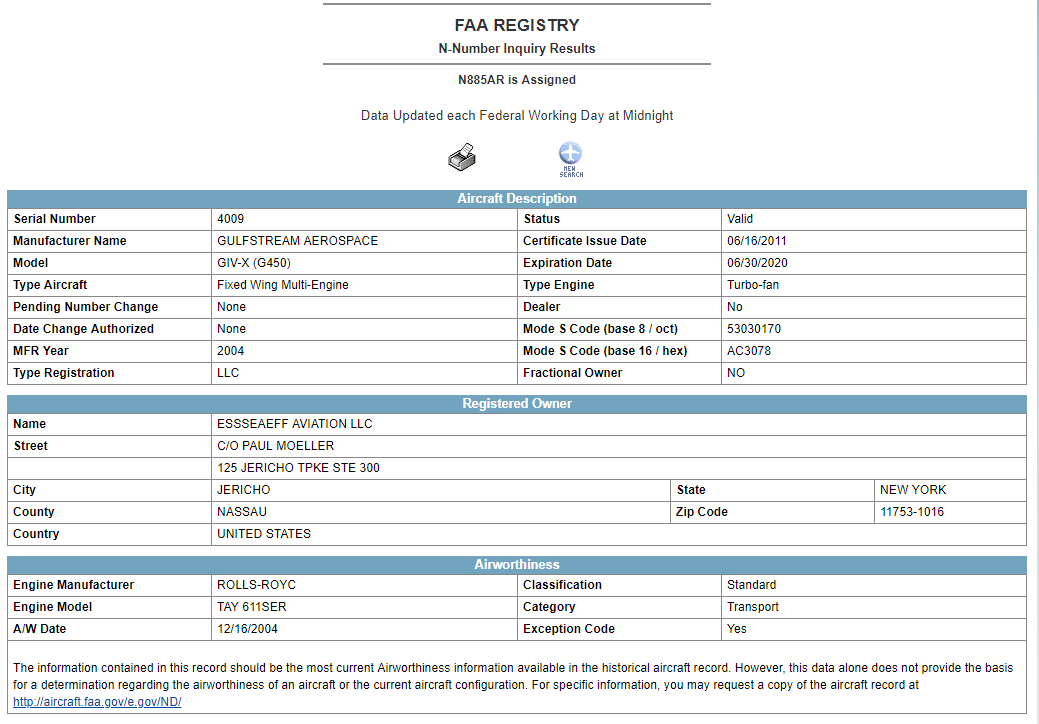Click Fixed Wing Multi-Engine aircraft type
1039x724 pixels.
point(283,284)
